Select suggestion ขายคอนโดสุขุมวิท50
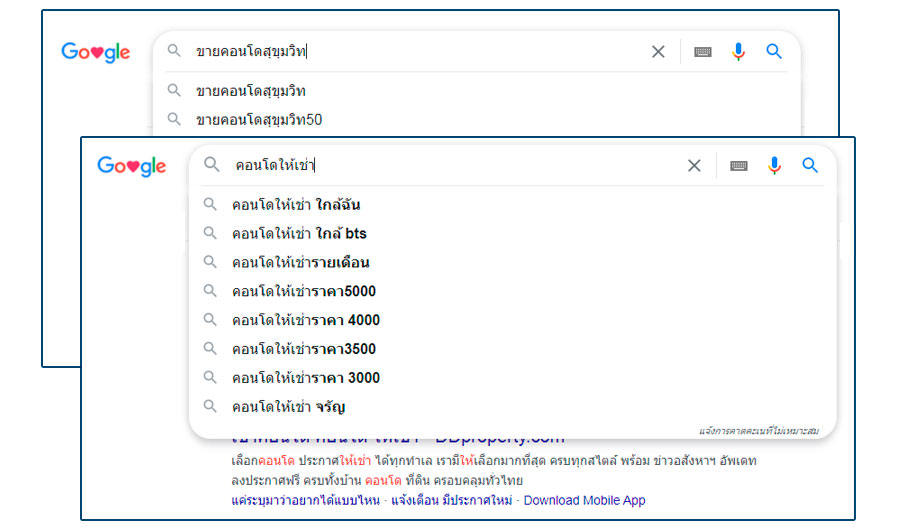The image size is (900, 527). 258,120
